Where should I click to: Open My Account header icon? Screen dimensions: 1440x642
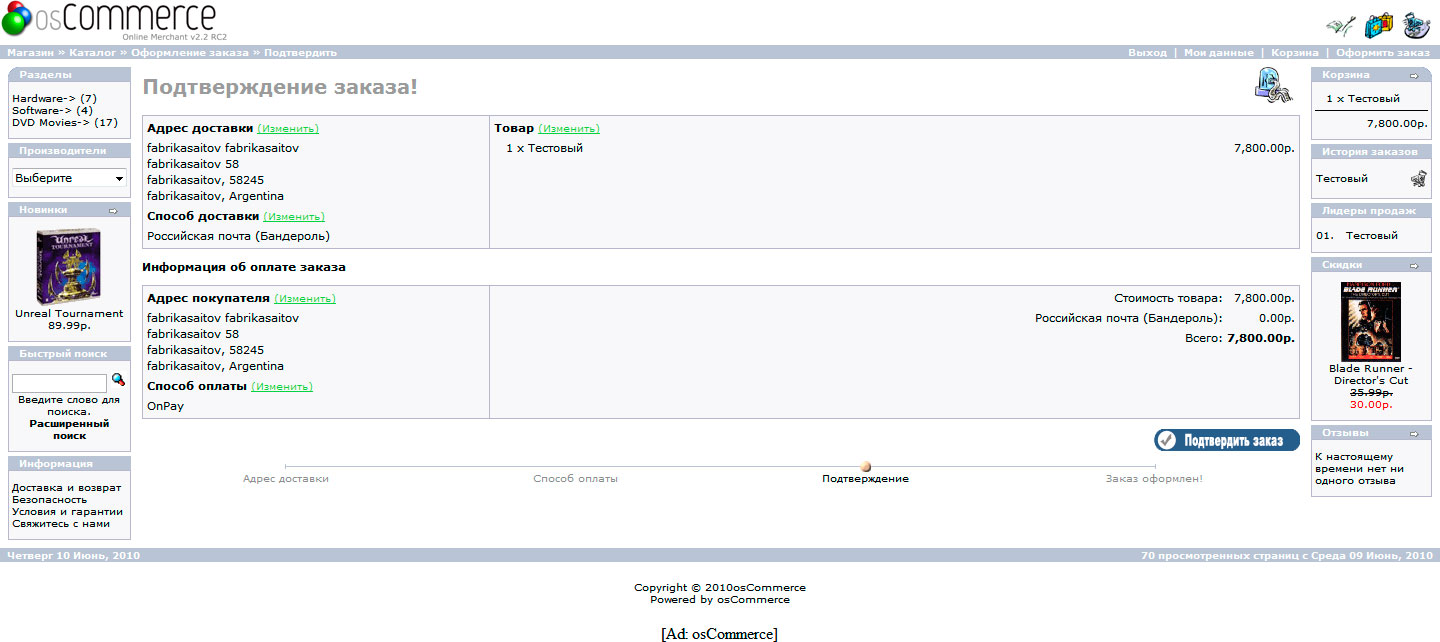[1339, 25]
